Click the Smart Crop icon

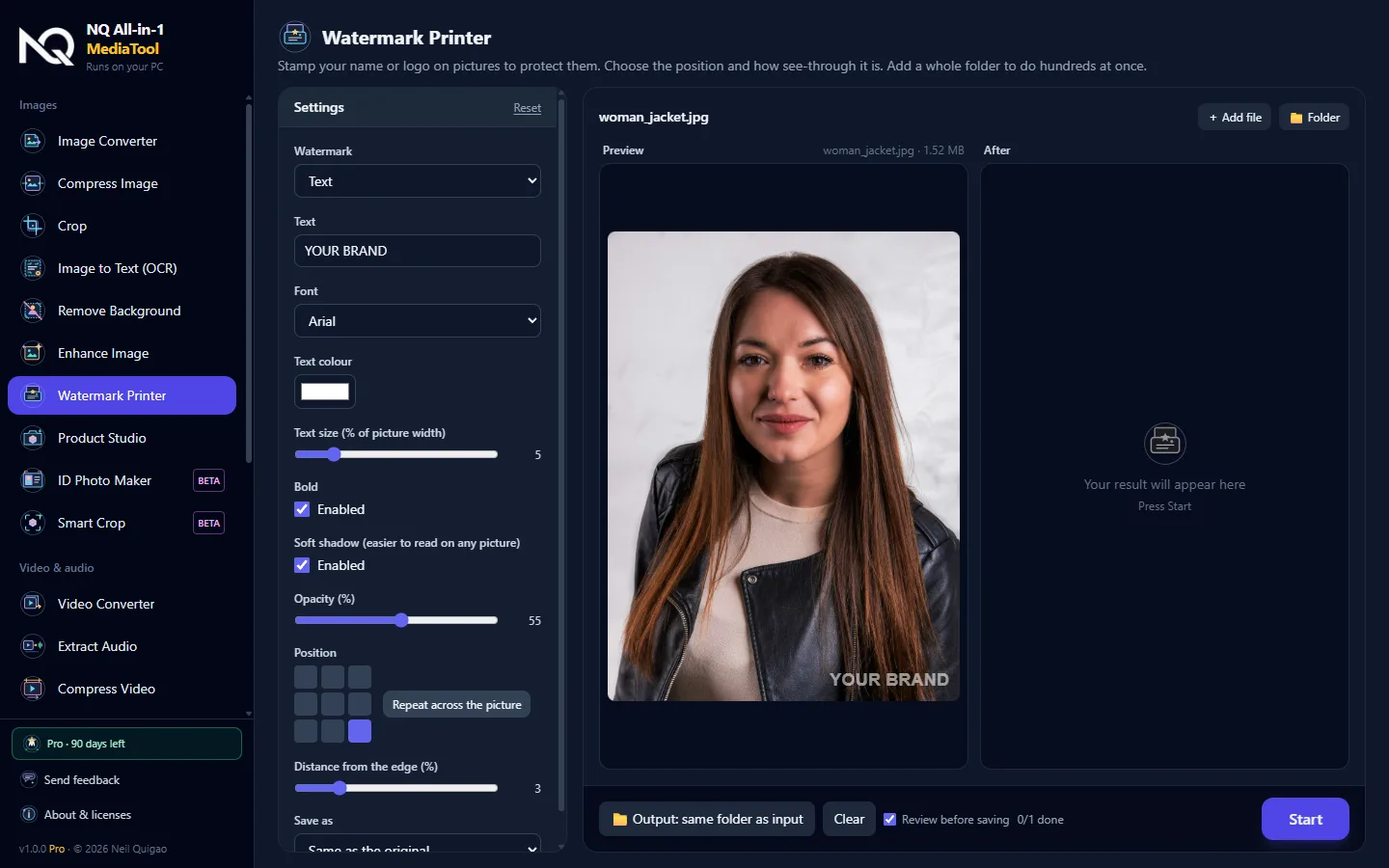pyautogui.click(x=33, y=523)
